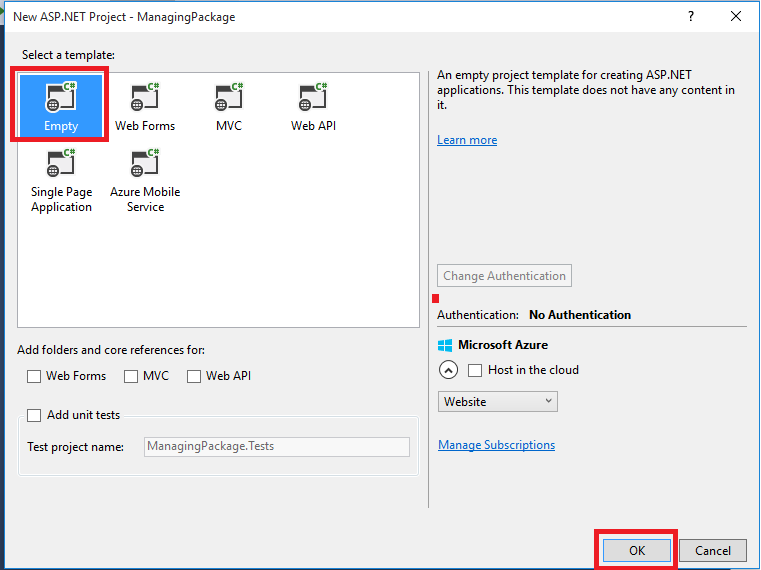Open the Website hosting type dropdown
This screenshot has height=570, width=761.
coord(497,402)
